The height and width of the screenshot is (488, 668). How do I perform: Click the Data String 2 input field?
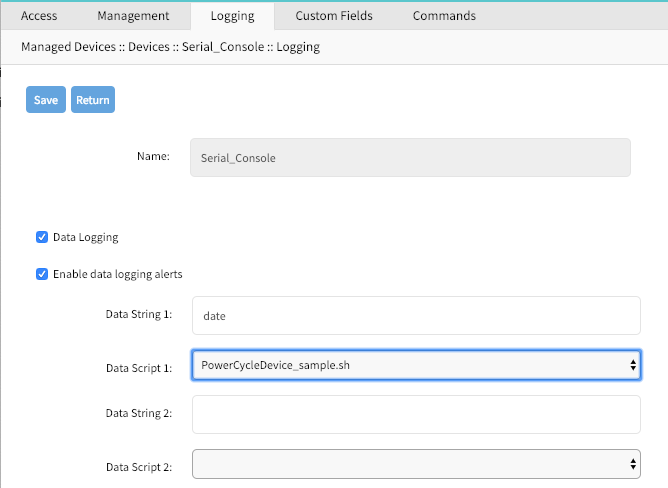(x=416, y=415)
